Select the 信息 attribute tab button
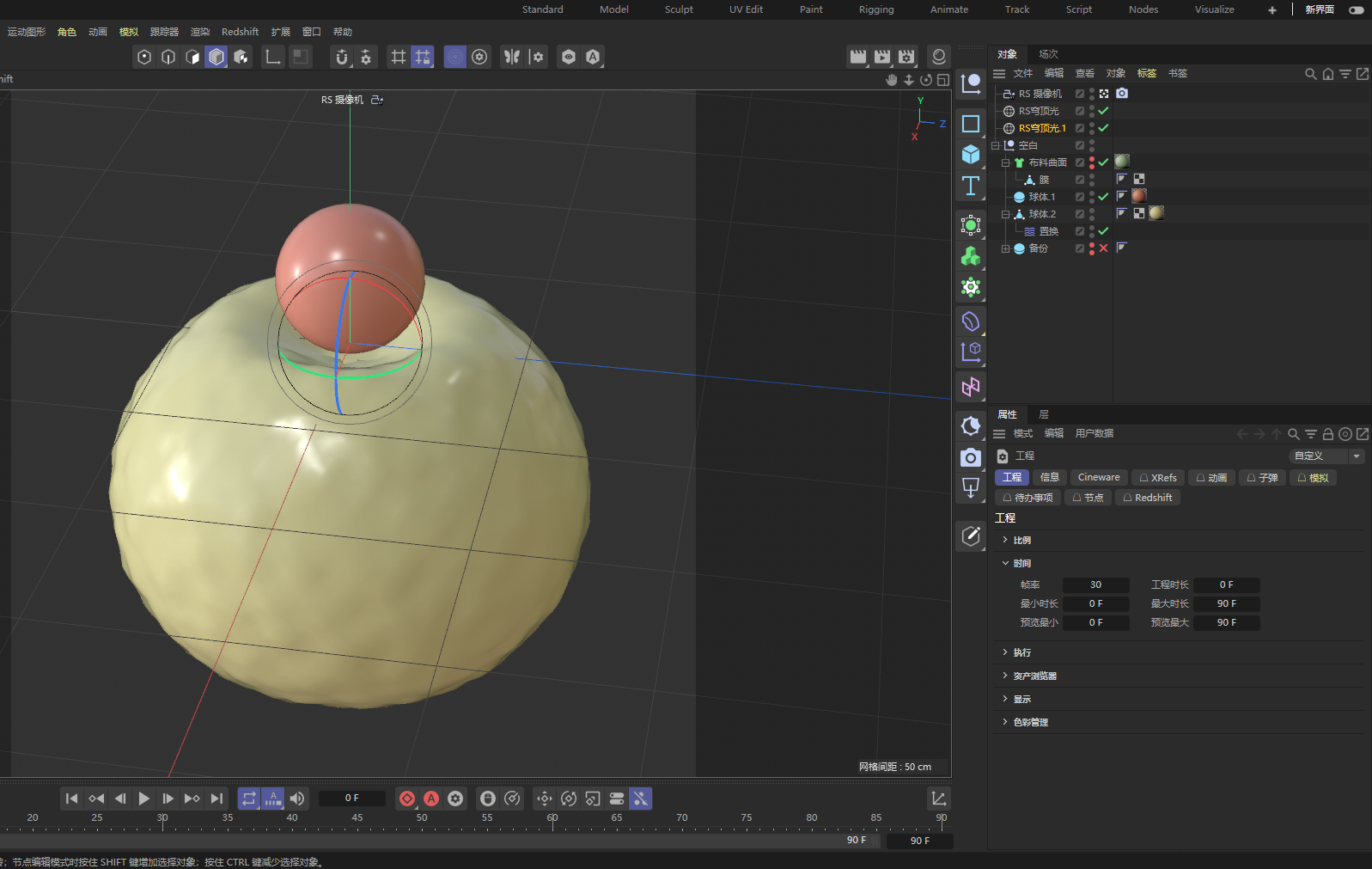The width and height of the screenshot is (1372, 869). 1050,478
